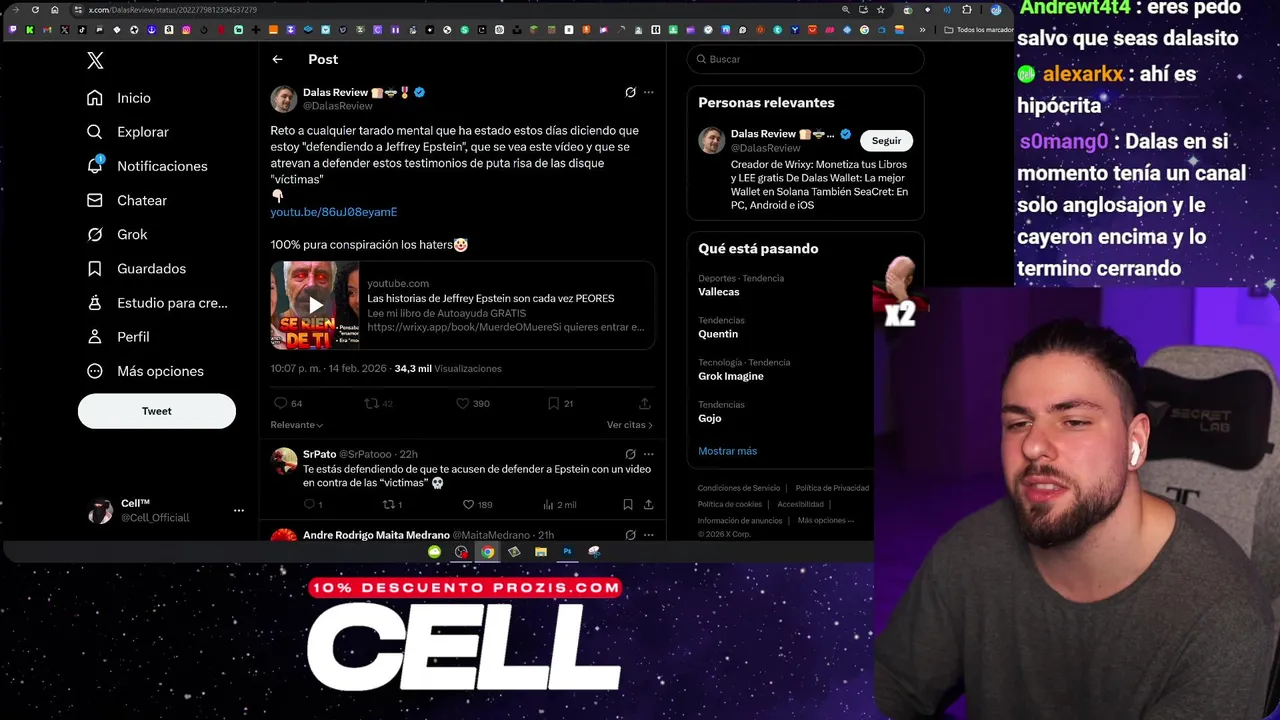Viewport: 1280px width, 720px height.
Task: Like the main post with 390 likes
Action: tap(472, 403)
